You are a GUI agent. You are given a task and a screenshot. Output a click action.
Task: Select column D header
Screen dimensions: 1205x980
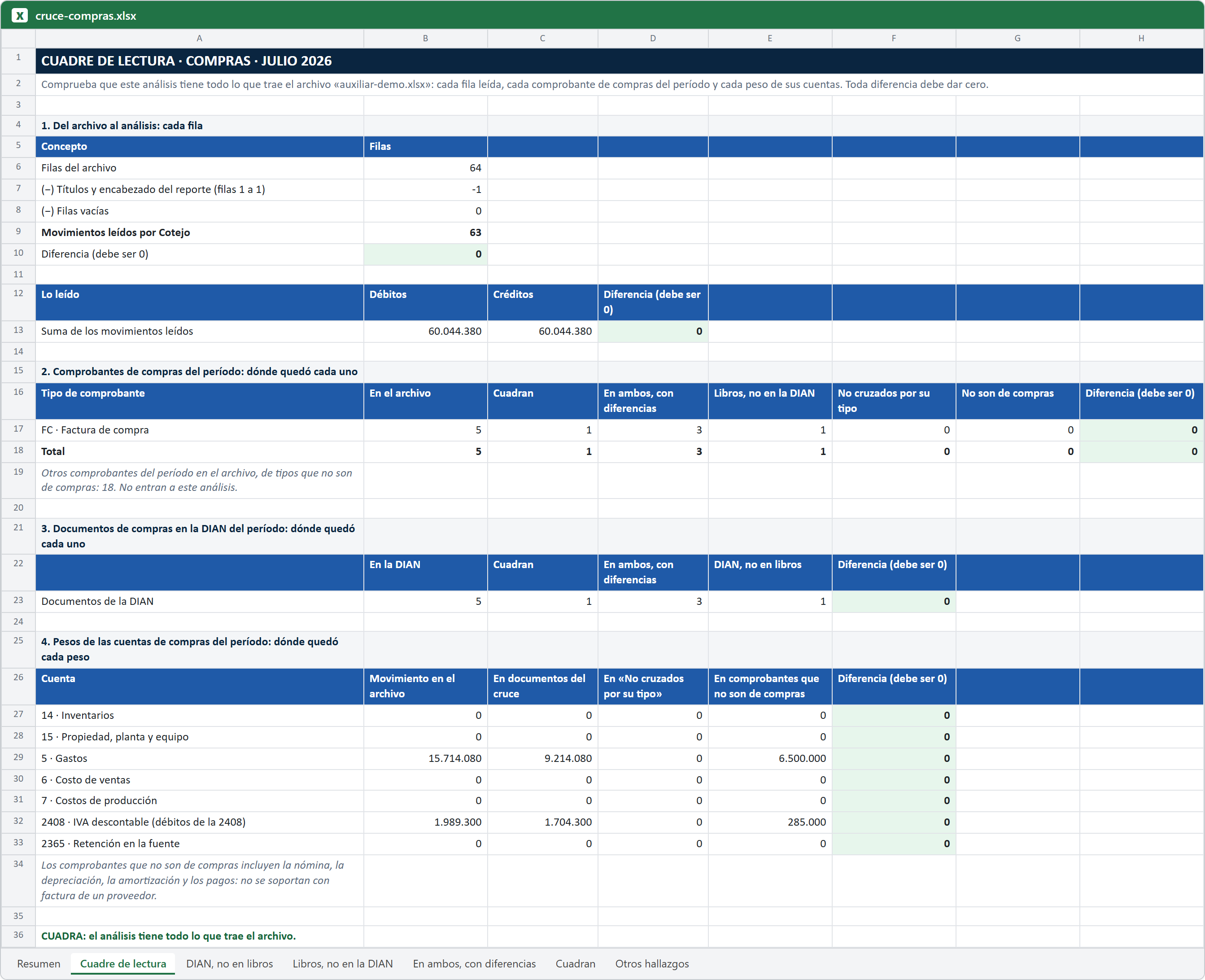click(652, 39)
